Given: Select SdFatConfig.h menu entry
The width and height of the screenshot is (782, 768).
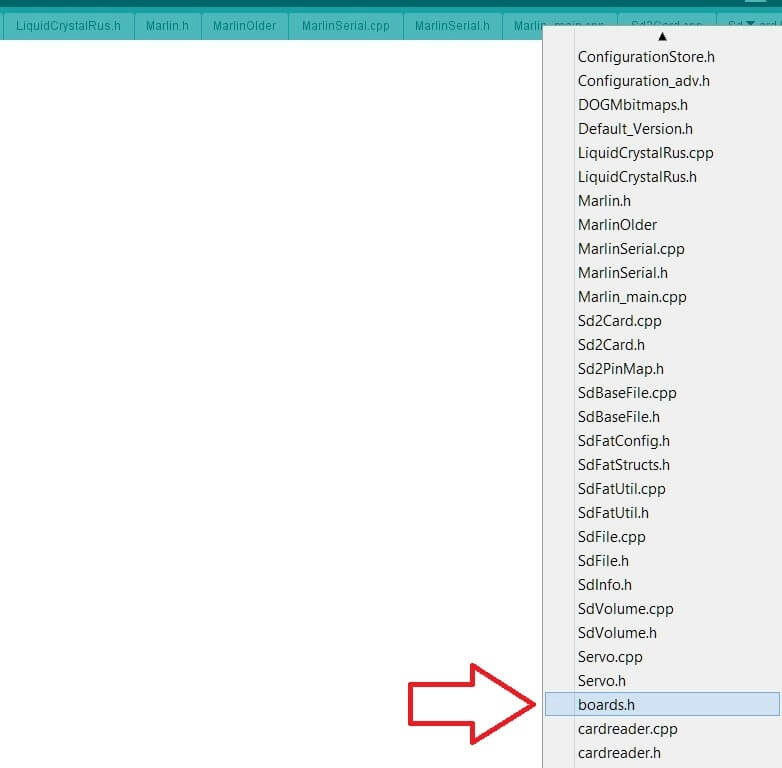Looking at the screenshot, I should coord(623,441).
